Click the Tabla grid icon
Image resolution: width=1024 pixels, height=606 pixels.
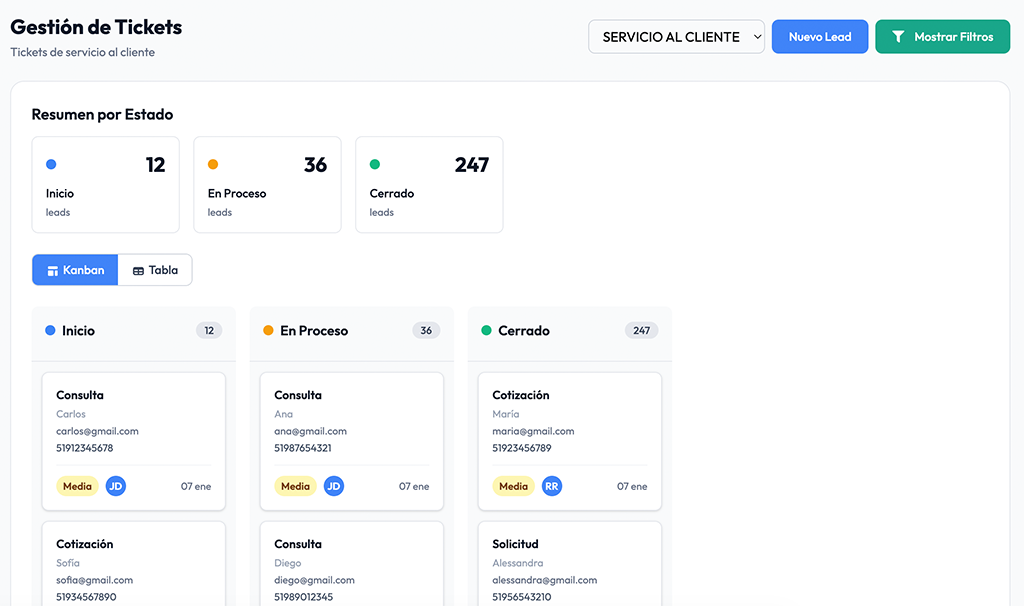pyautogui.click(x=138, y=271)
